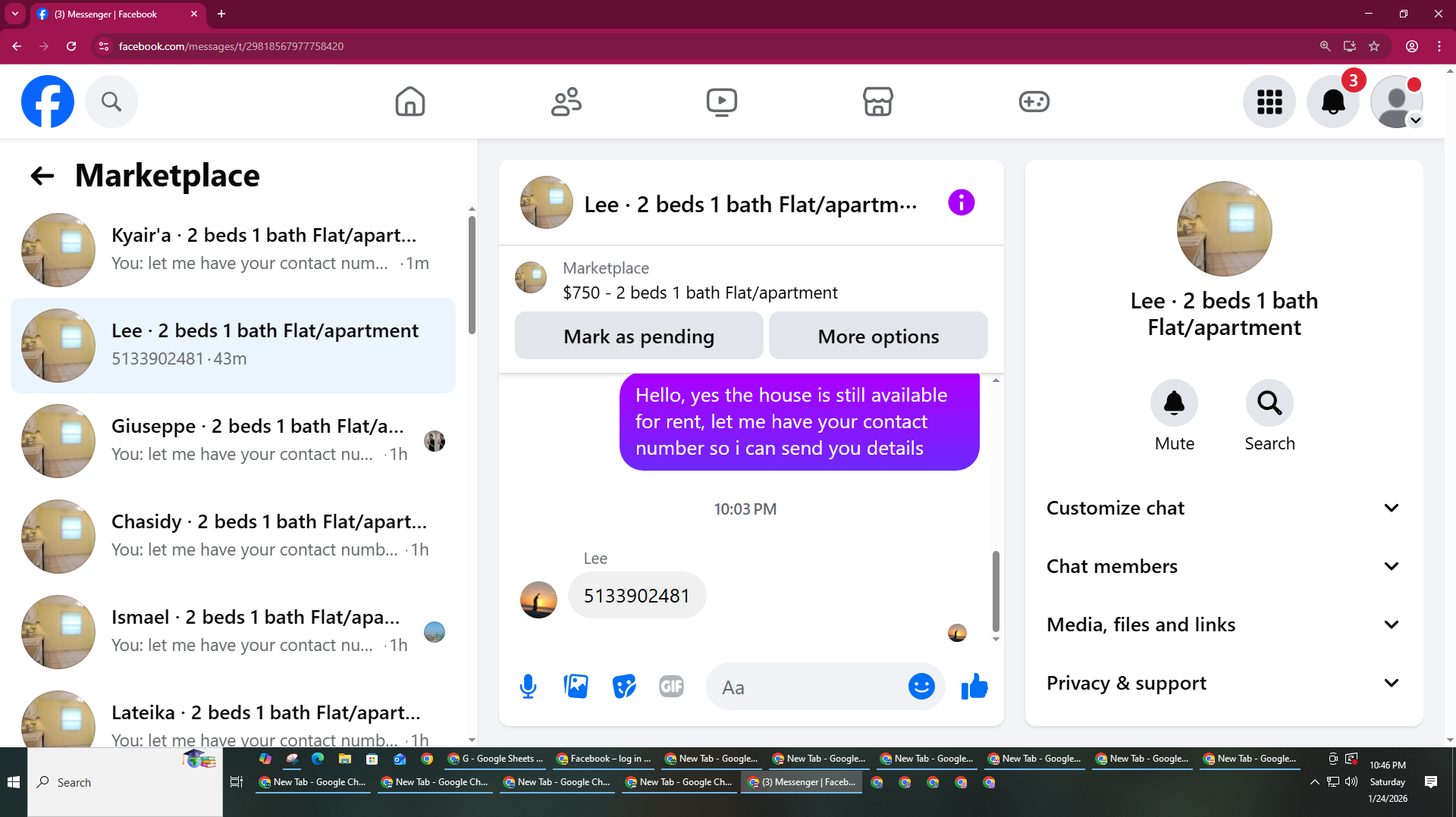
Task: Reload the page in Chrome
Action: pyautogui.click(x=71, y=46)
